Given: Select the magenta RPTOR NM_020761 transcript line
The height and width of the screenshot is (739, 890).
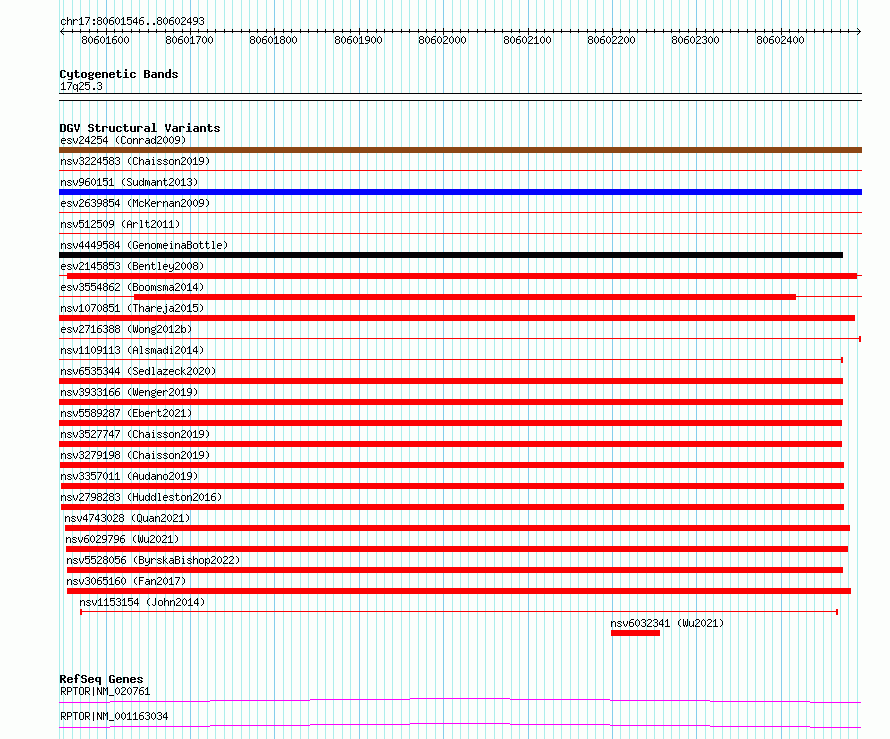Looking at the screenshot, I should pyautogui.click(x=460, y=701).
